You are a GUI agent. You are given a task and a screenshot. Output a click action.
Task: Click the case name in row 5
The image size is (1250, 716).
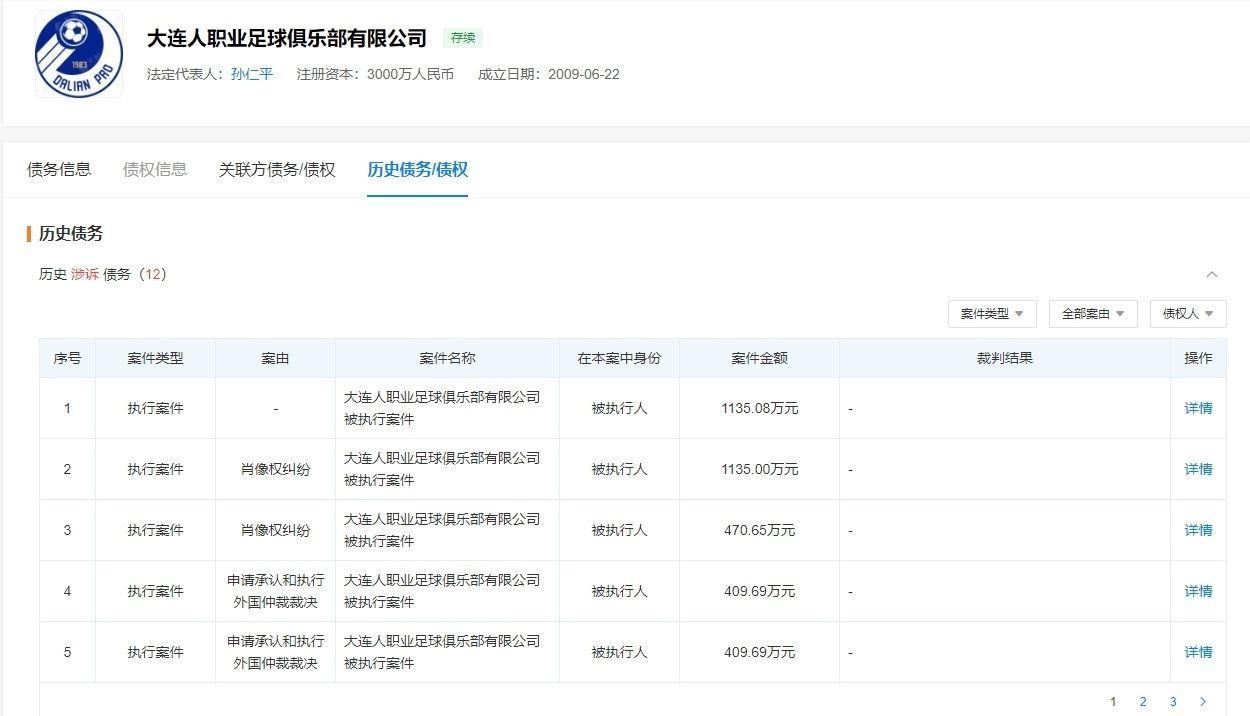(x=442, y=652)
